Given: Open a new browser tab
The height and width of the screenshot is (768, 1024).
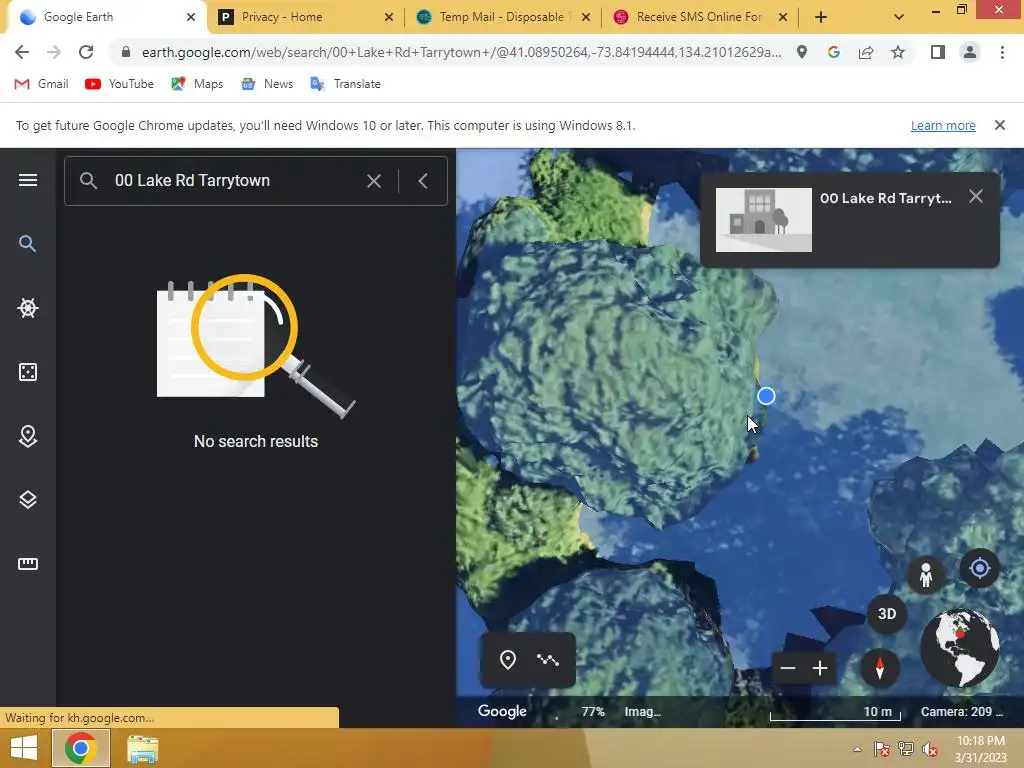Looking at the screenshot, I should point(821,17).
